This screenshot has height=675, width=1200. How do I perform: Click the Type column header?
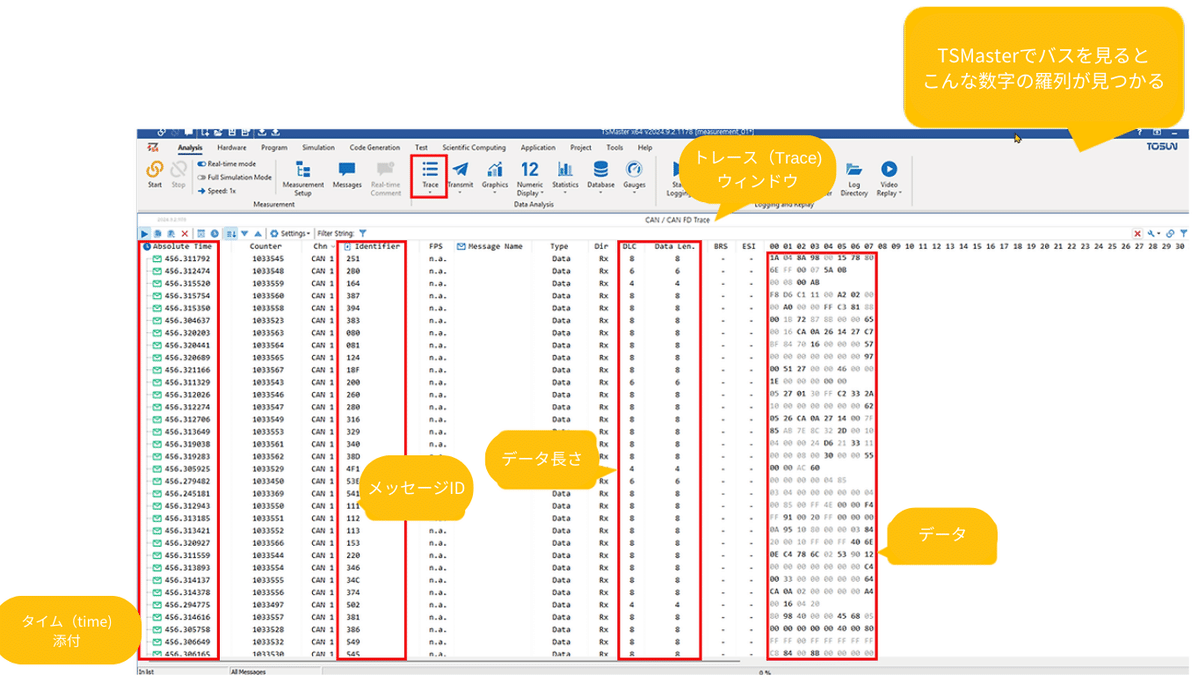(x=559, y=246)
